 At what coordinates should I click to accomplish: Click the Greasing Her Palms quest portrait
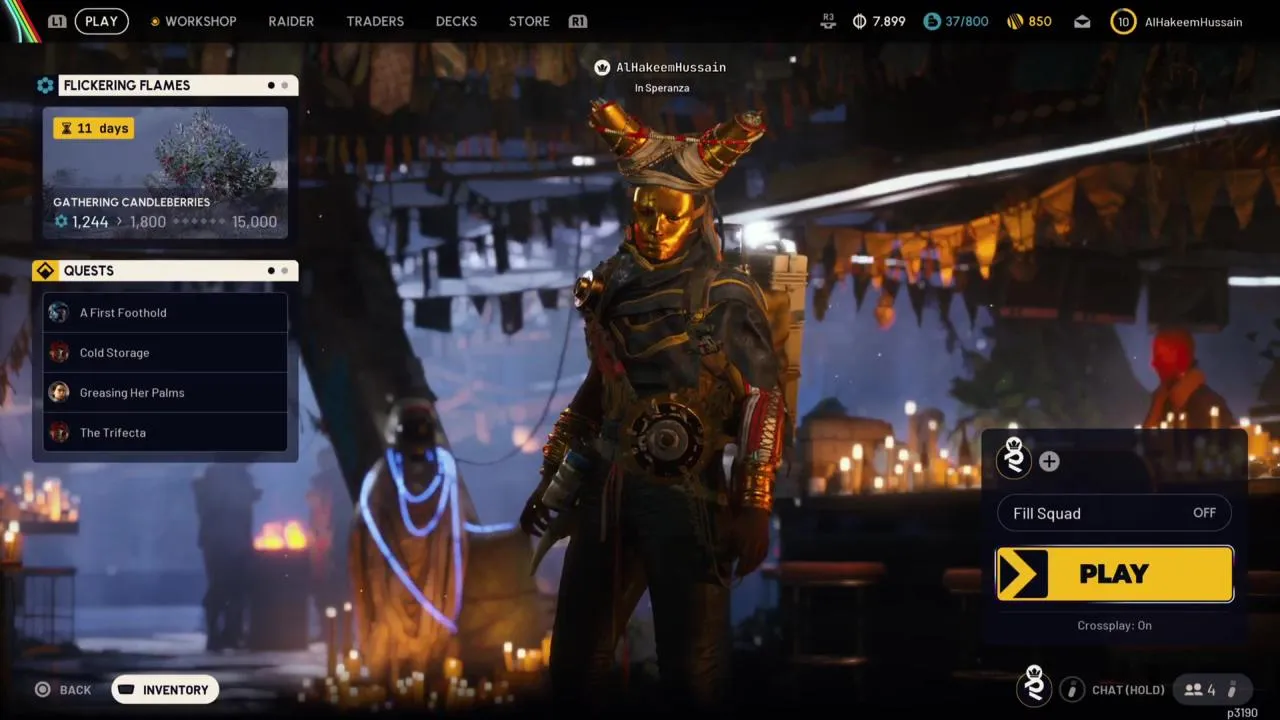pos(59,393)
